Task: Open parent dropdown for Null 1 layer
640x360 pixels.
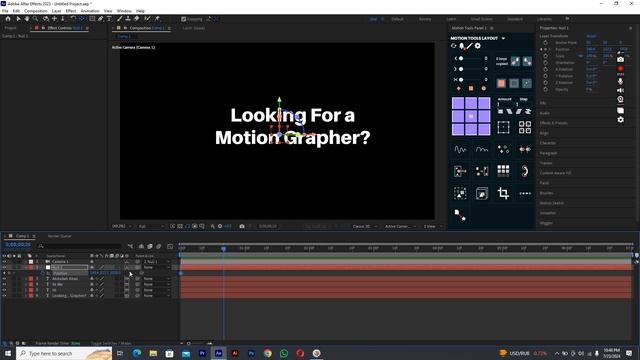Action: (157, 267)
